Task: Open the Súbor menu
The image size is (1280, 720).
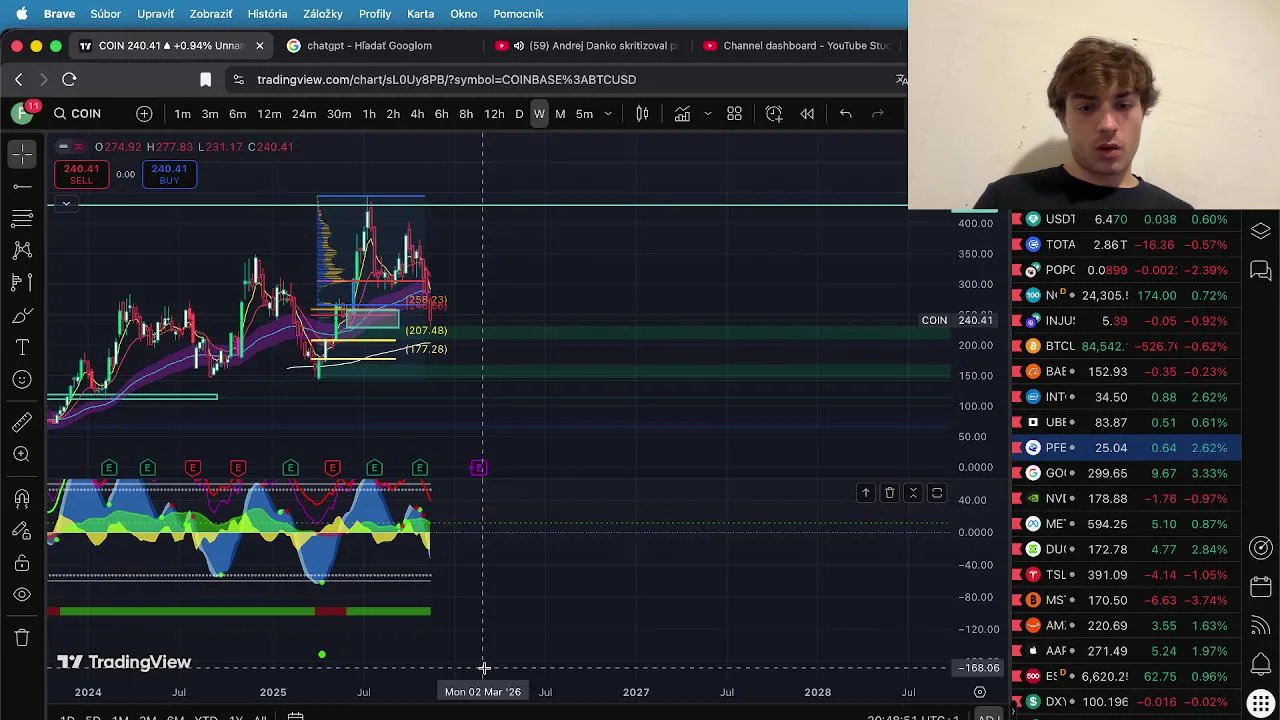Action: coord(105,14)
